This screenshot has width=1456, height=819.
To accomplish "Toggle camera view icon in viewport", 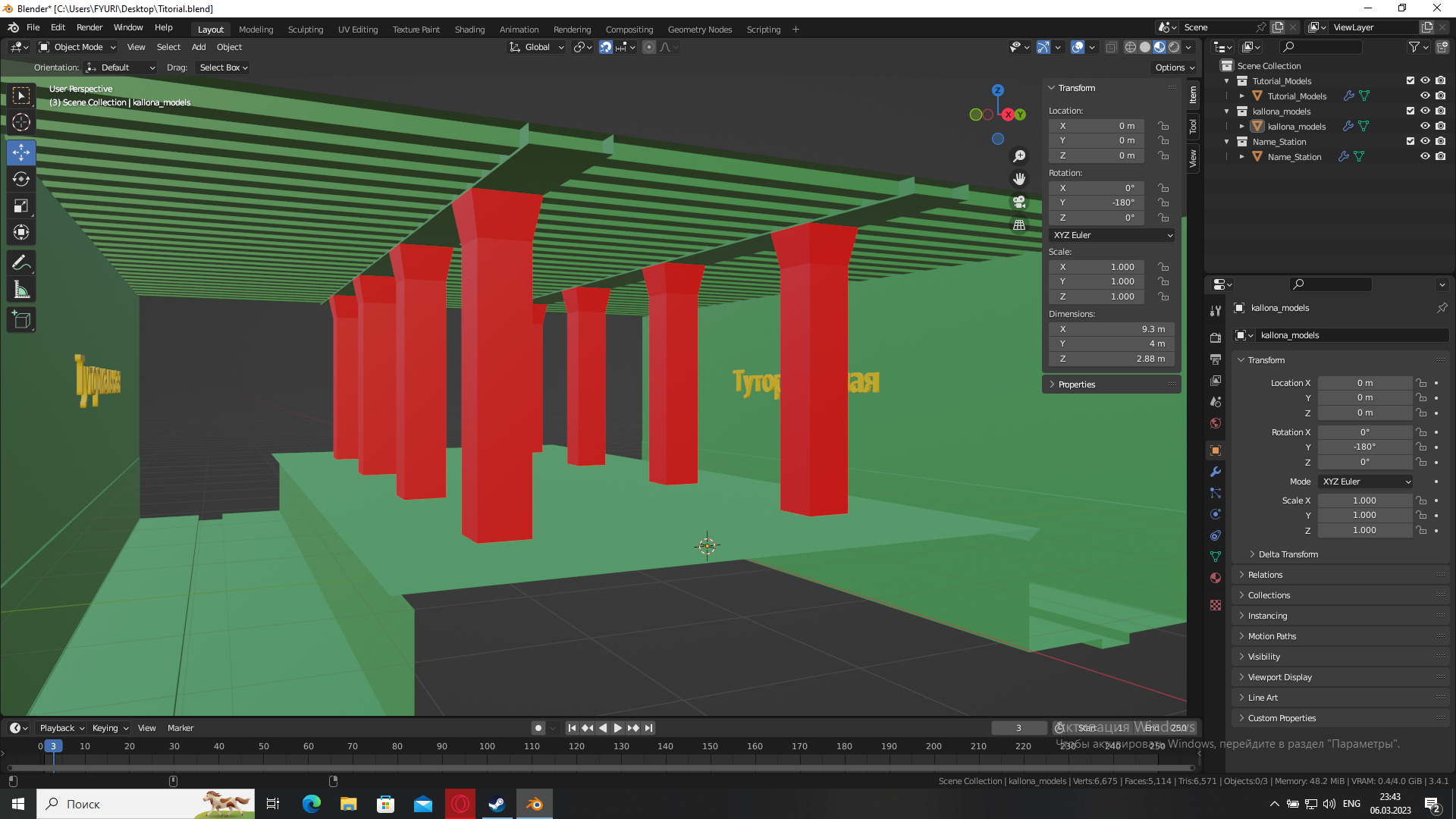I will pyautogui.click(x=1019, y=202).
